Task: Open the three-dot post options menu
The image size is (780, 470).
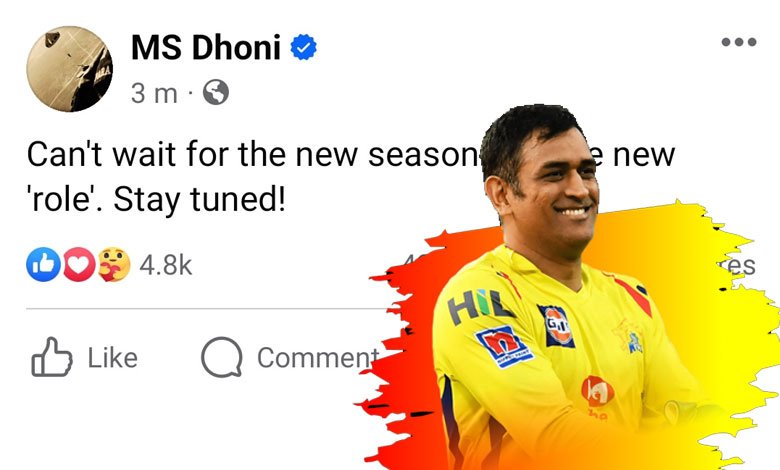Action: point(739,42)
